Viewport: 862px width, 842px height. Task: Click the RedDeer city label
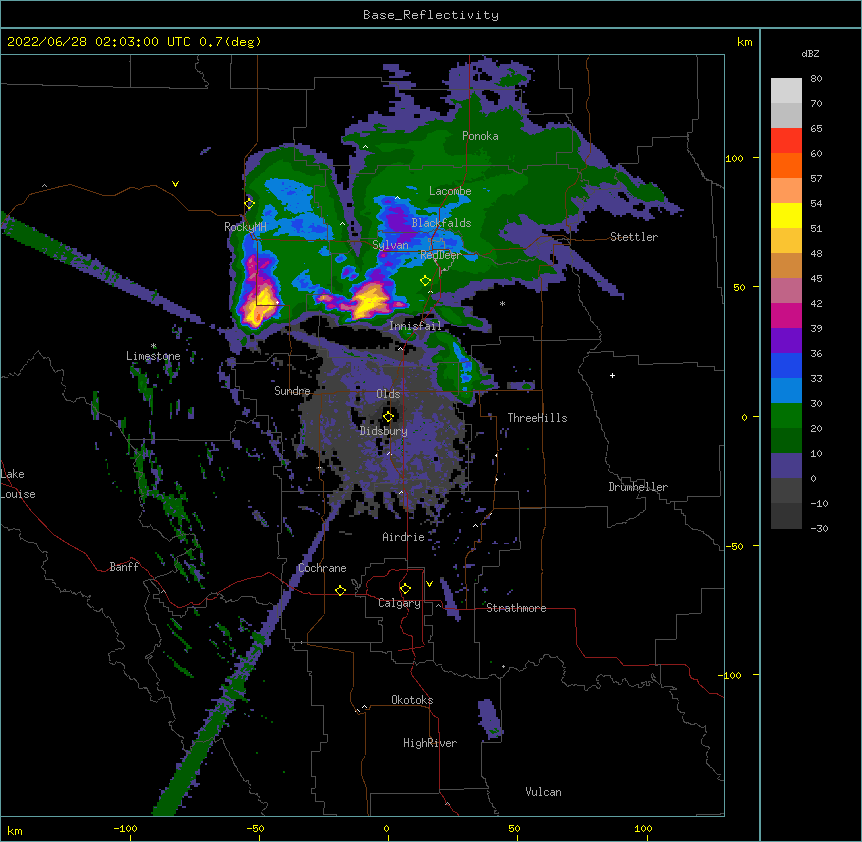pyautogui.click(x=440, y=255)
